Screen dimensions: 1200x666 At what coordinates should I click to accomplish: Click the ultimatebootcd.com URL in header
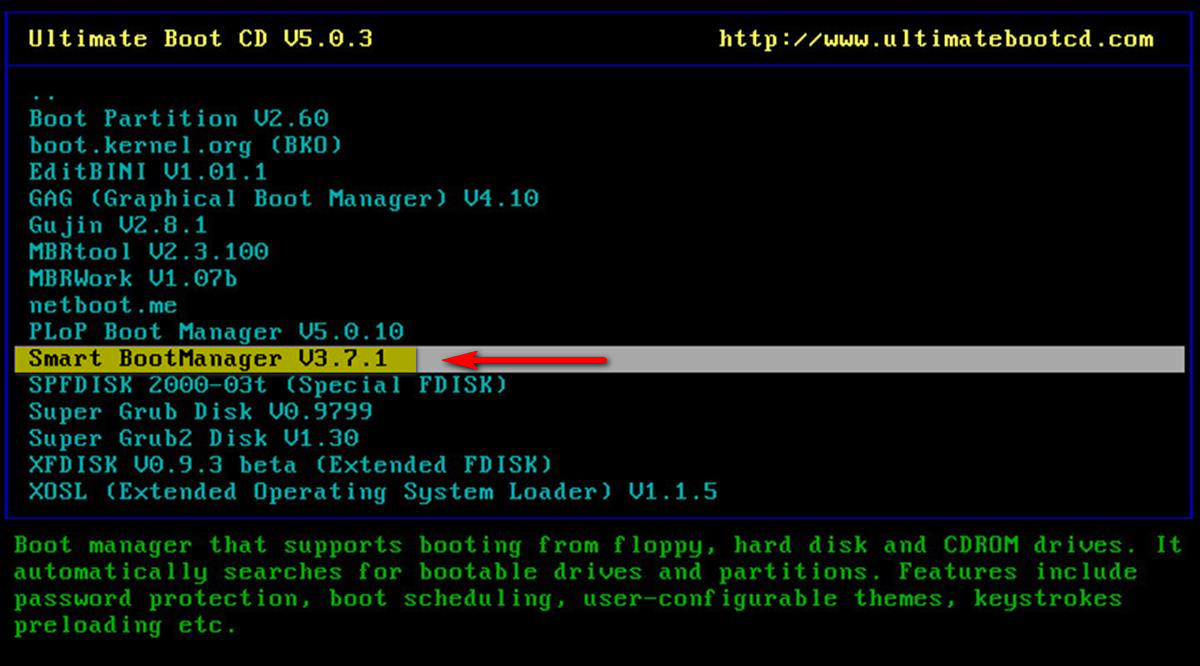click(936, 40)
